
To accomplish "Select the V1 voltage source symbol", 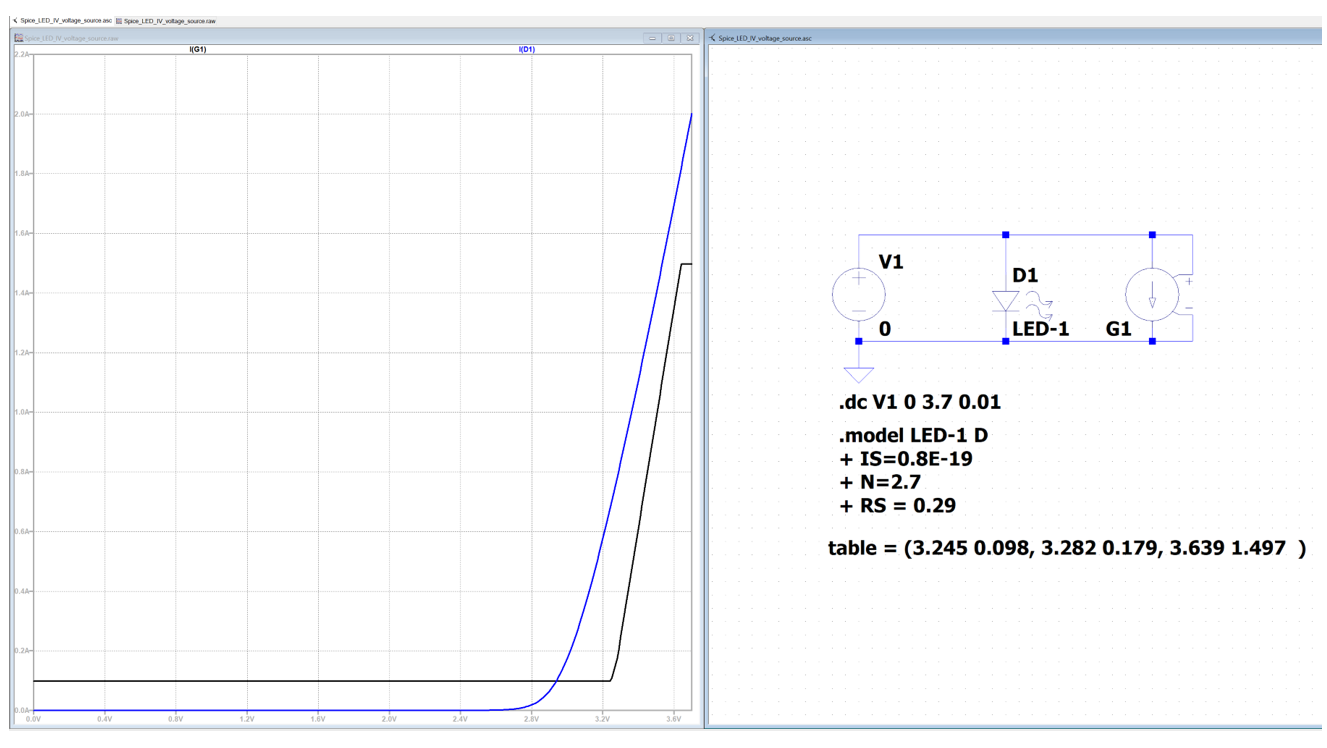I will 859,294.
